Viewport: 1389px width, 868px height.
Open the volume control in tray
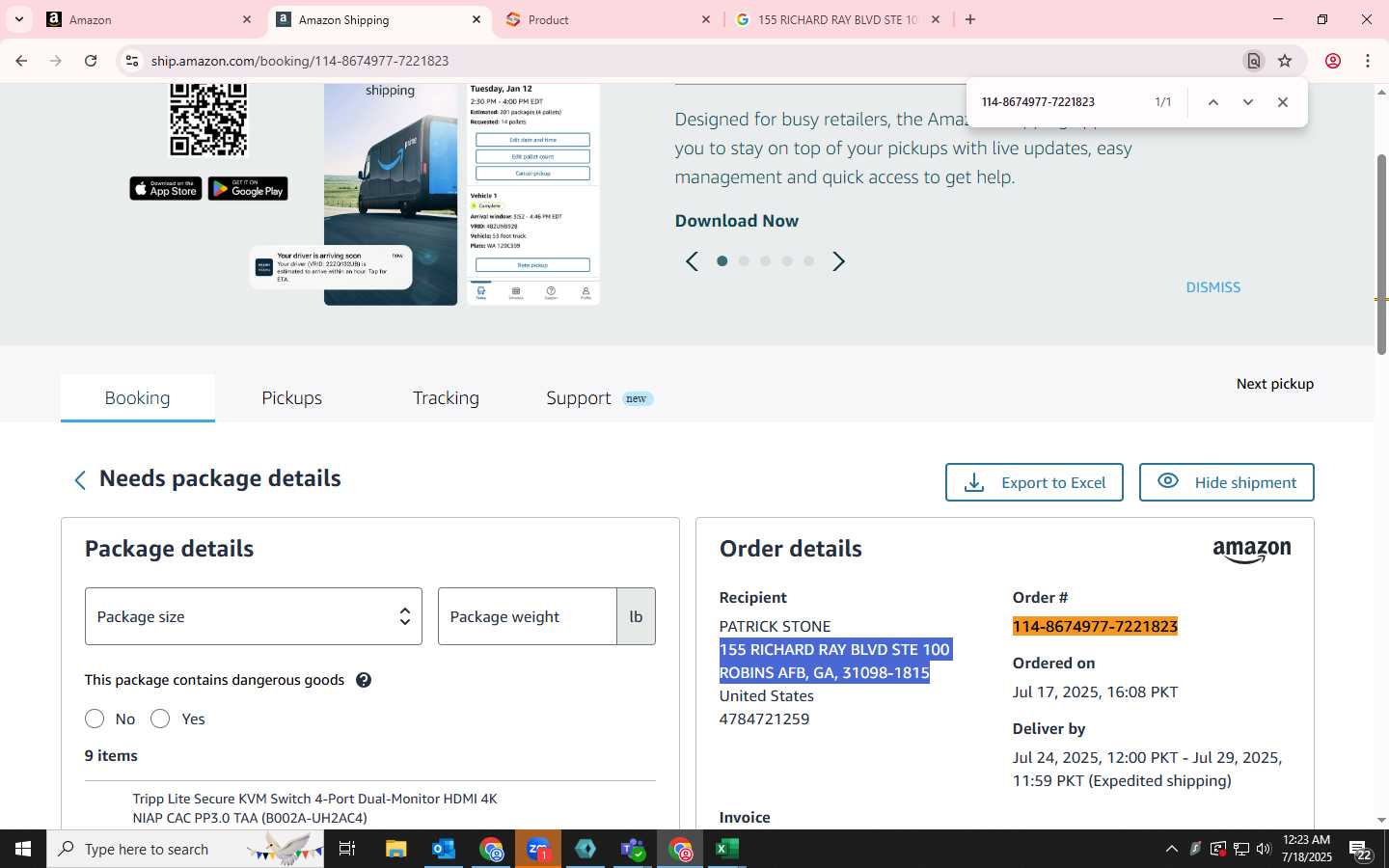(1264, 849)
